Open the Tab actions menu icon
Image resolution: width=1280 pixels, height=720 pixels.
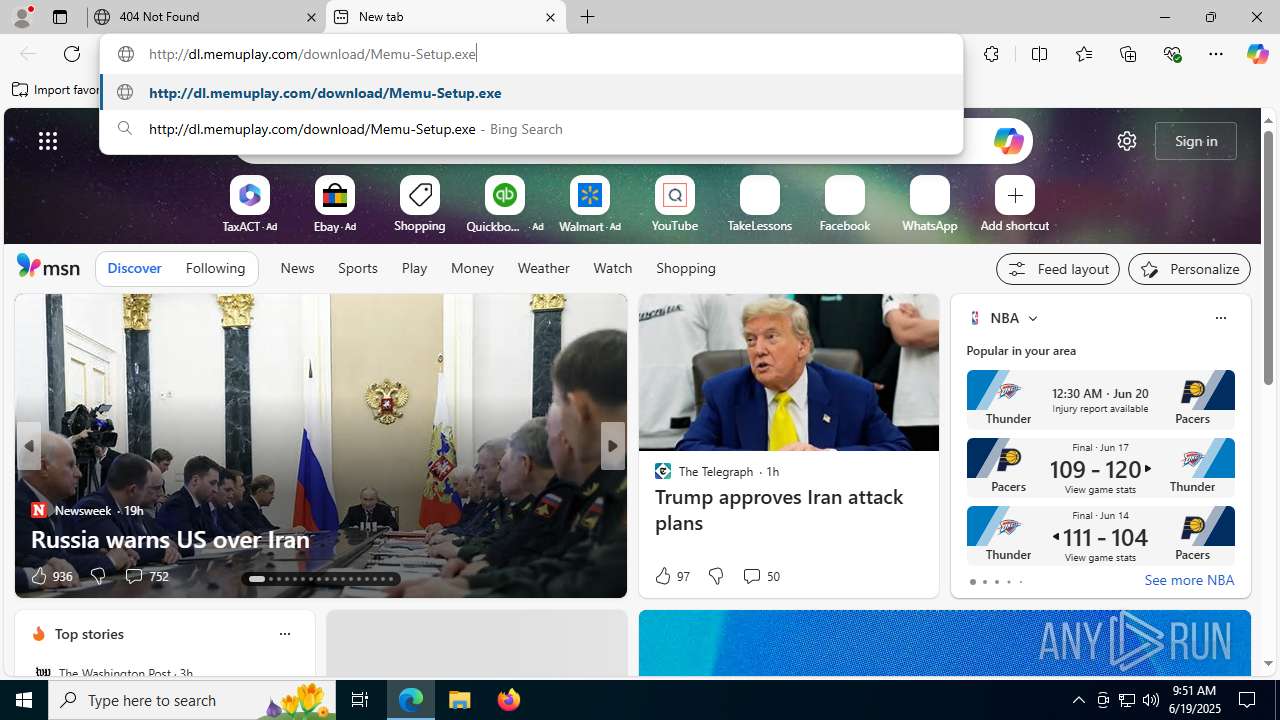59,17
